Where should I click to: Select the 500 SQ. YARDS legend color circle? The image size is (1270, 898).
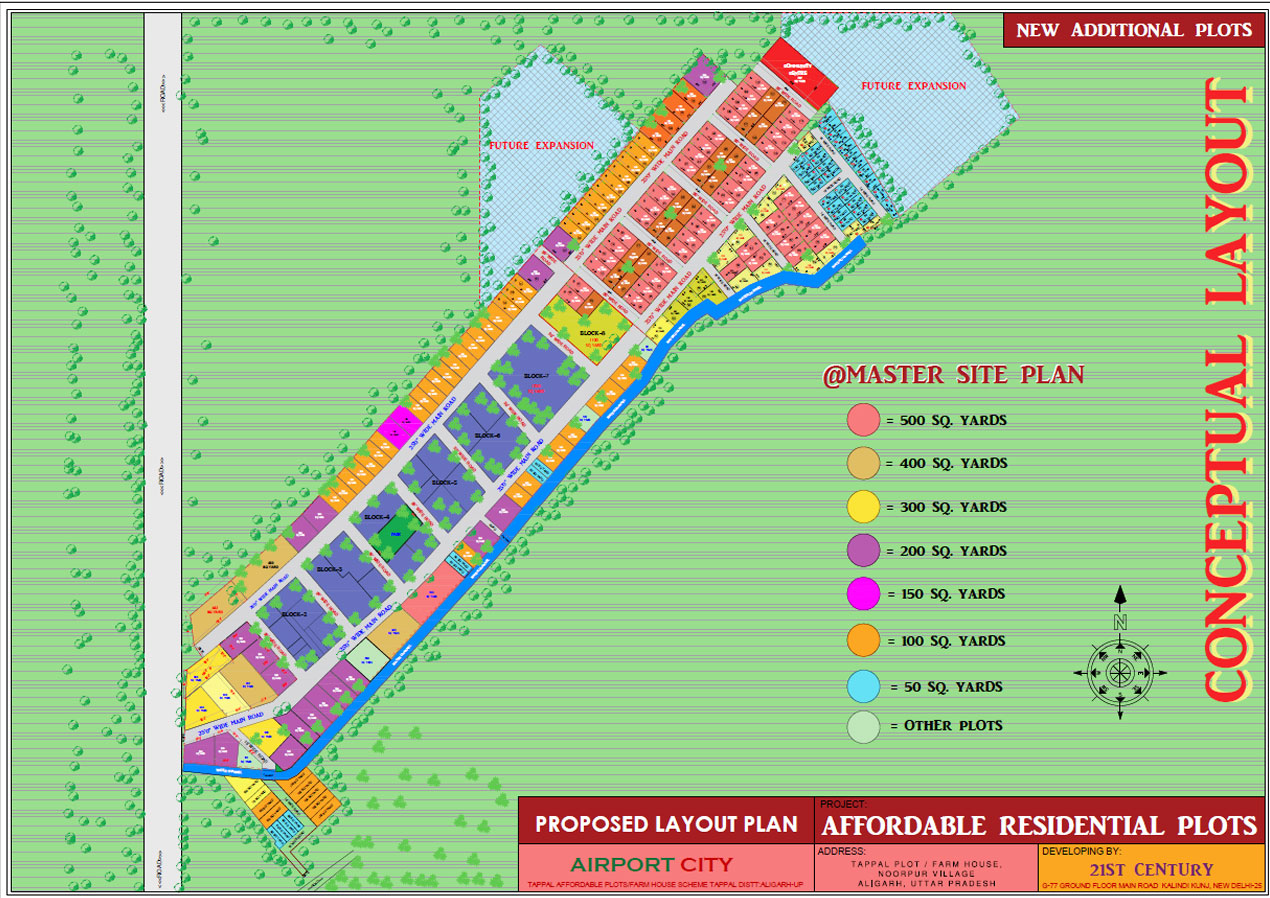862,420
